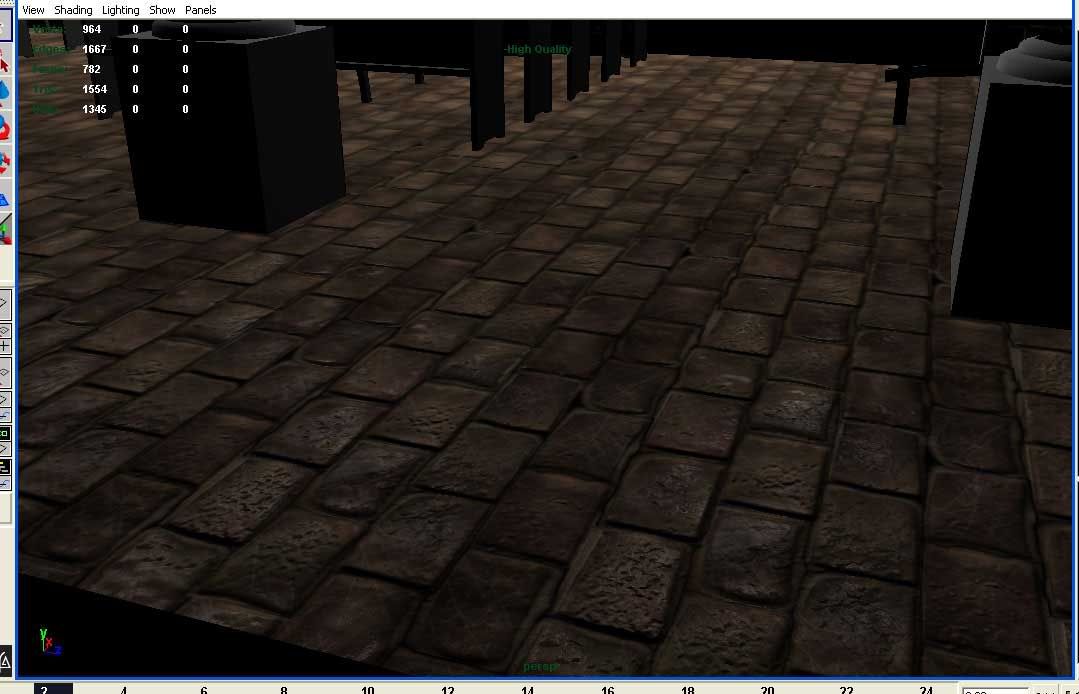The width and height of the screenshot is (1079, 694).
Task: Select current frame 2 marker
Action: point(44,689)
